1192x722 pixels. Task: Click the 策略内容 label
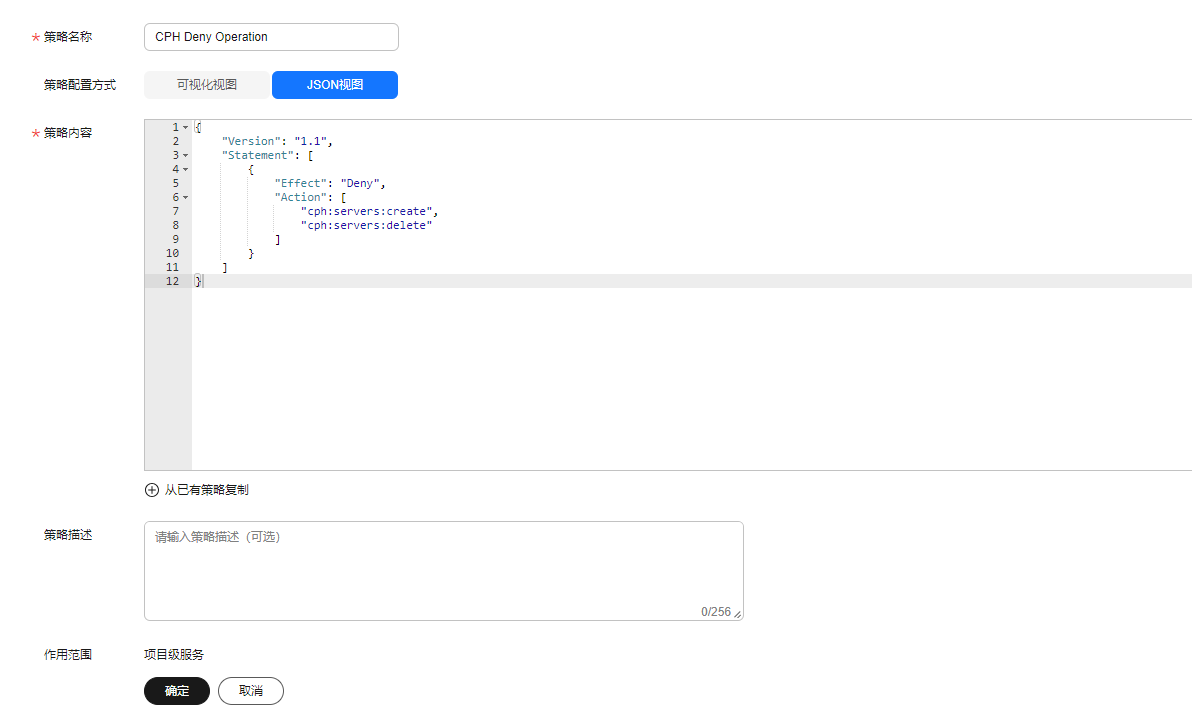(x=68, y=133)
